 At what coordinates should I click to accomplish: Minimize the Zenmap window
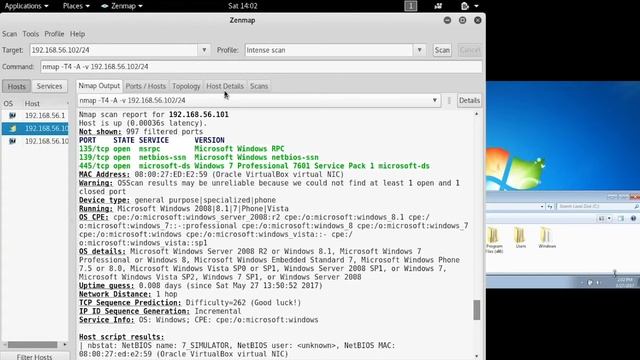pos(447,20)
